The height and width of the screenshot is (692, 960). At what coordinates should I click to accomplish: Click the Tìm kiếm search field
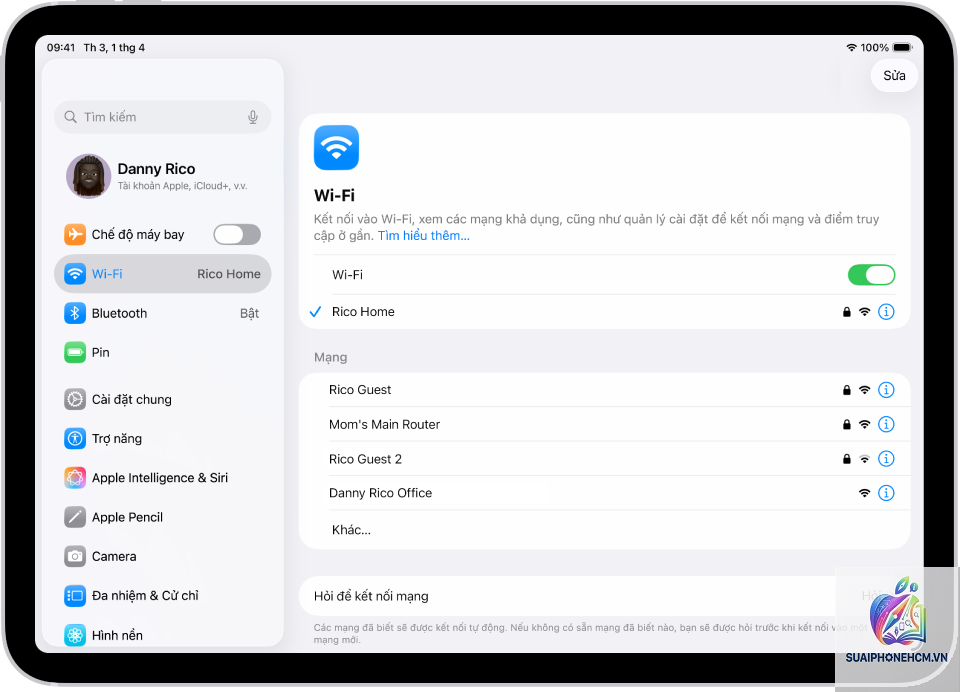pos(163,117)
